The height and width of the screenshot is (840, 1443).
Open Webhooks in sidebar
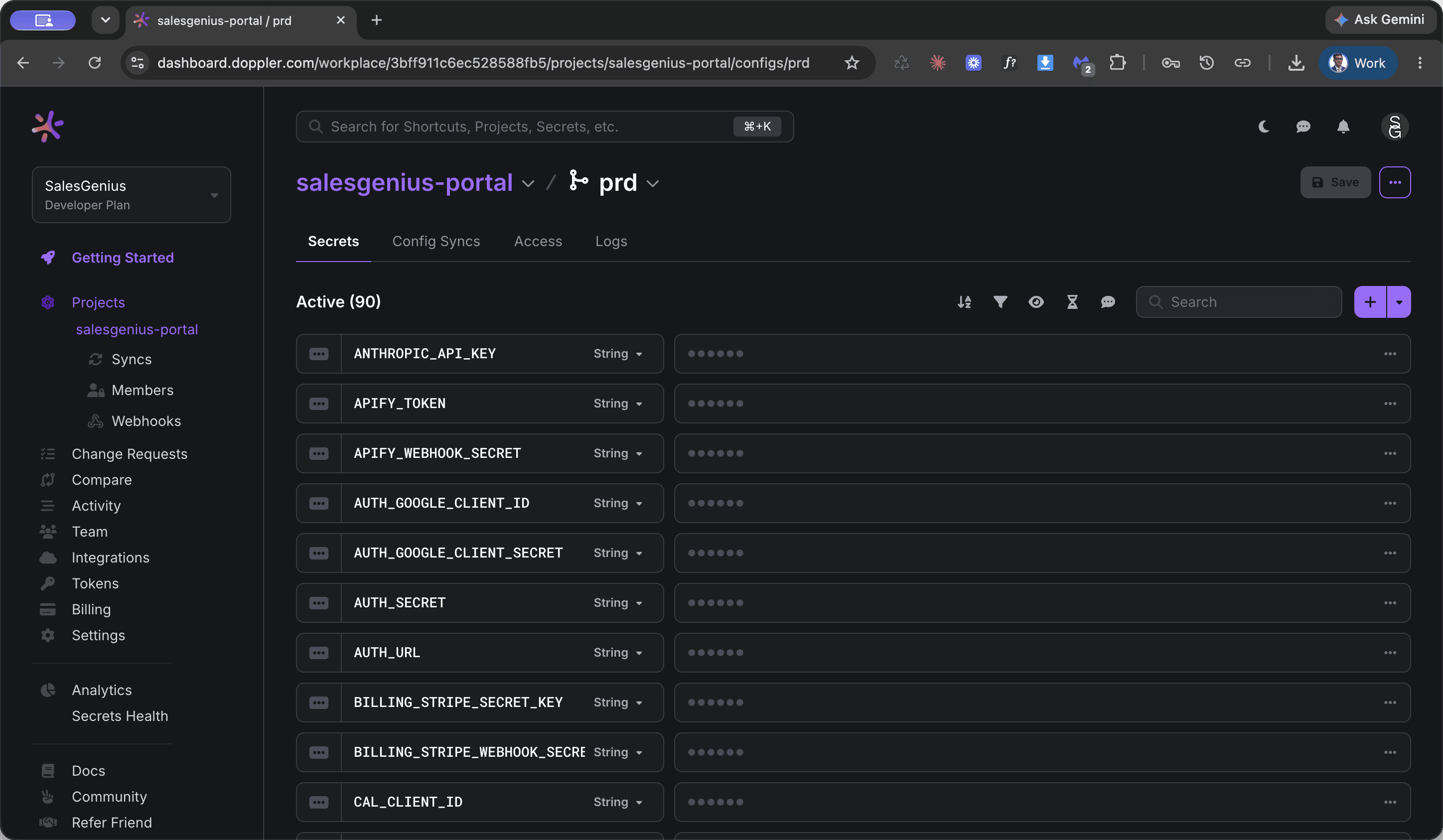point(146,421)
